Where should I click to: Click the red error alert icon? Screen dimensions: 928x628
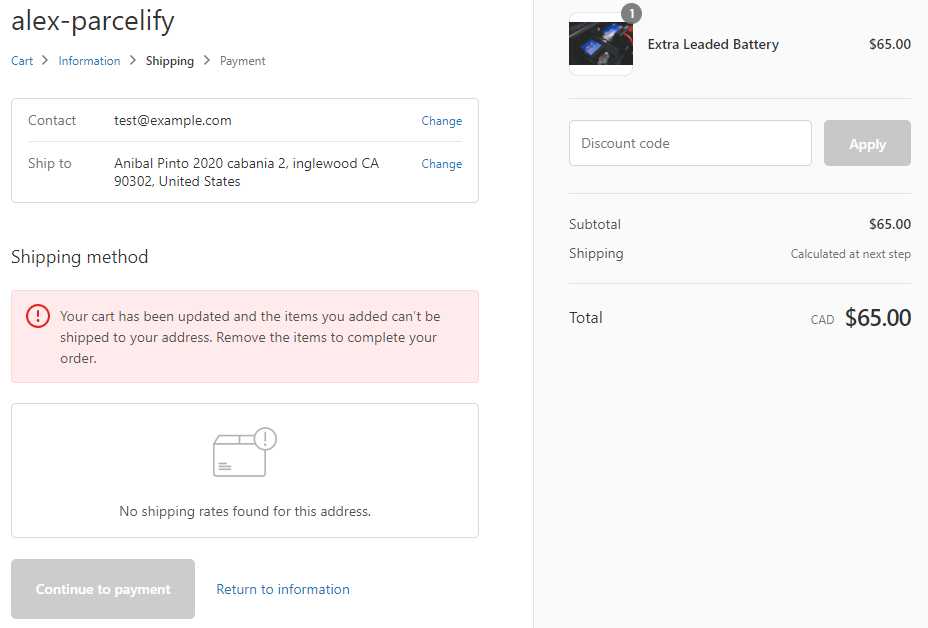click(38, 316)
